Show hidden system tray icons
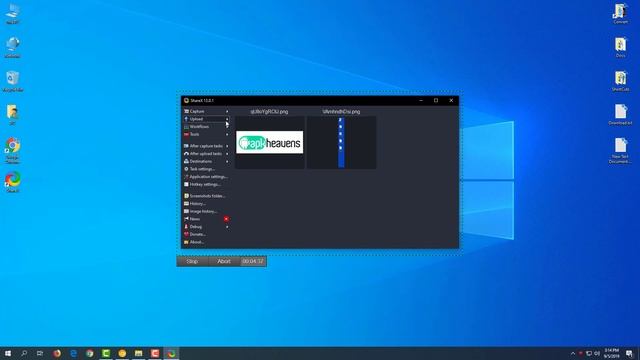 click(573, 353)
